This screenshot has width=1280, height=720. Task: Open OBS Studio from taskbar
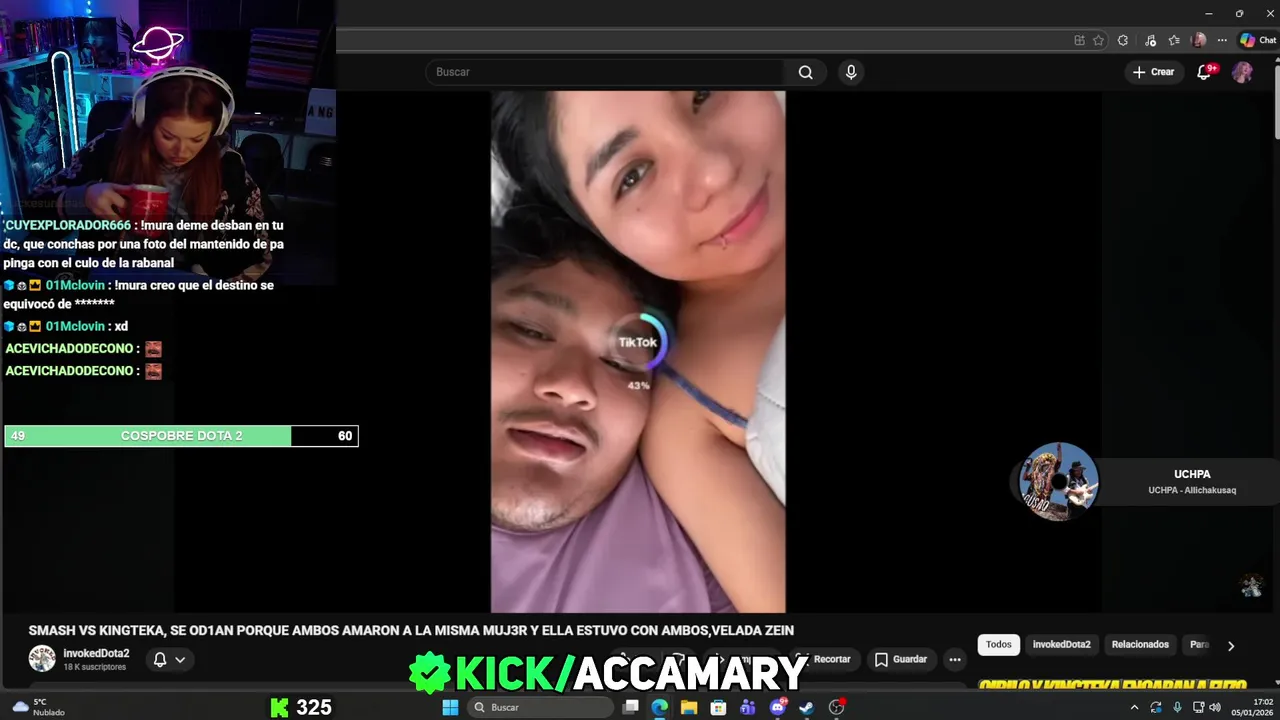point(837,707)
